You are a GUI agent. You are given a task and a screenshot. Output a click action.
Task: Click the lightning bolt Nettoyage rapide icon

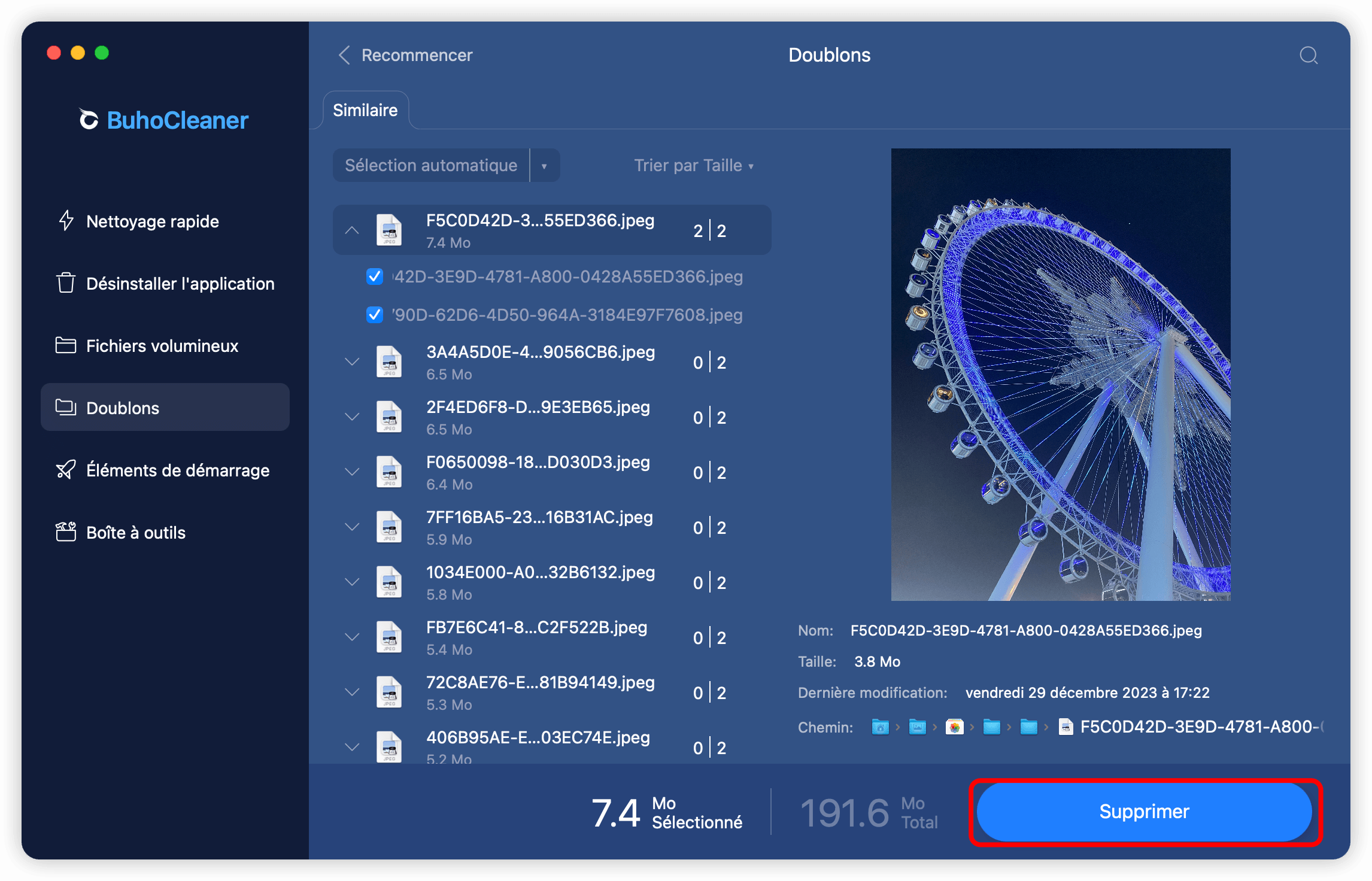pos(66,221)
